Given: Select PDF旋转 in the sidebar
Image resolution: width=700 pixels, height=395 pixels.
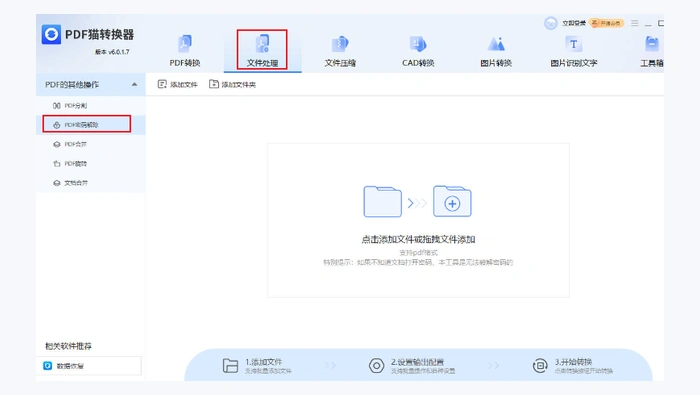Looking at the screenshot, I should 91,163.
